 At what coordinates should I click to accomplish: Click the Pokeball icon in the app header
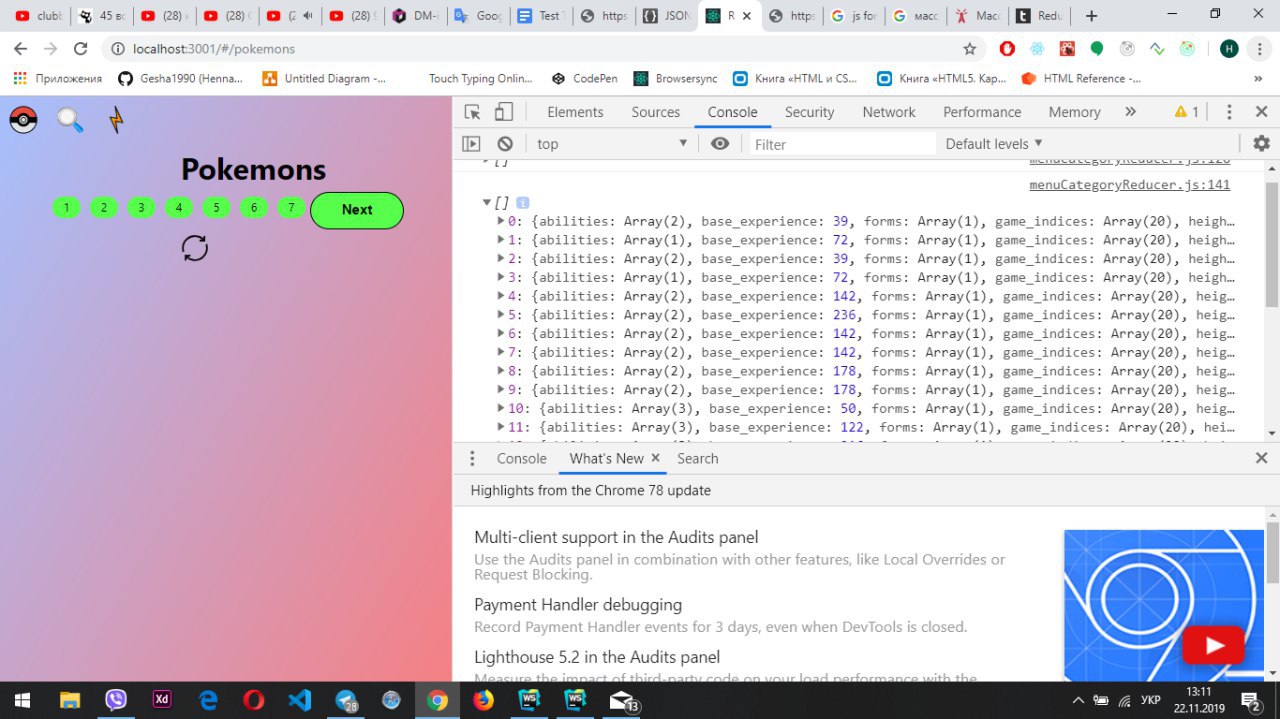point(23,120)
